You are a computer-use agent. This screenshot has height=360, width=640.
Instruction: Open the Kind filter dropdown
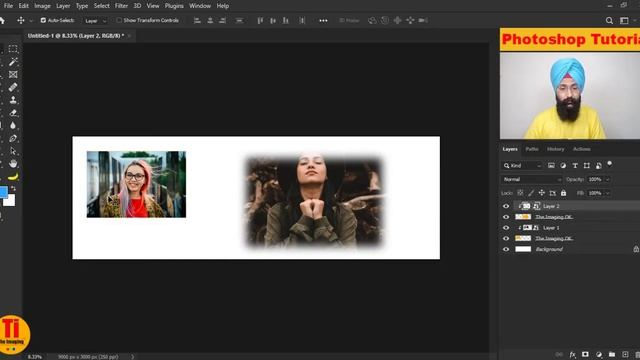[x=522, y=166]
